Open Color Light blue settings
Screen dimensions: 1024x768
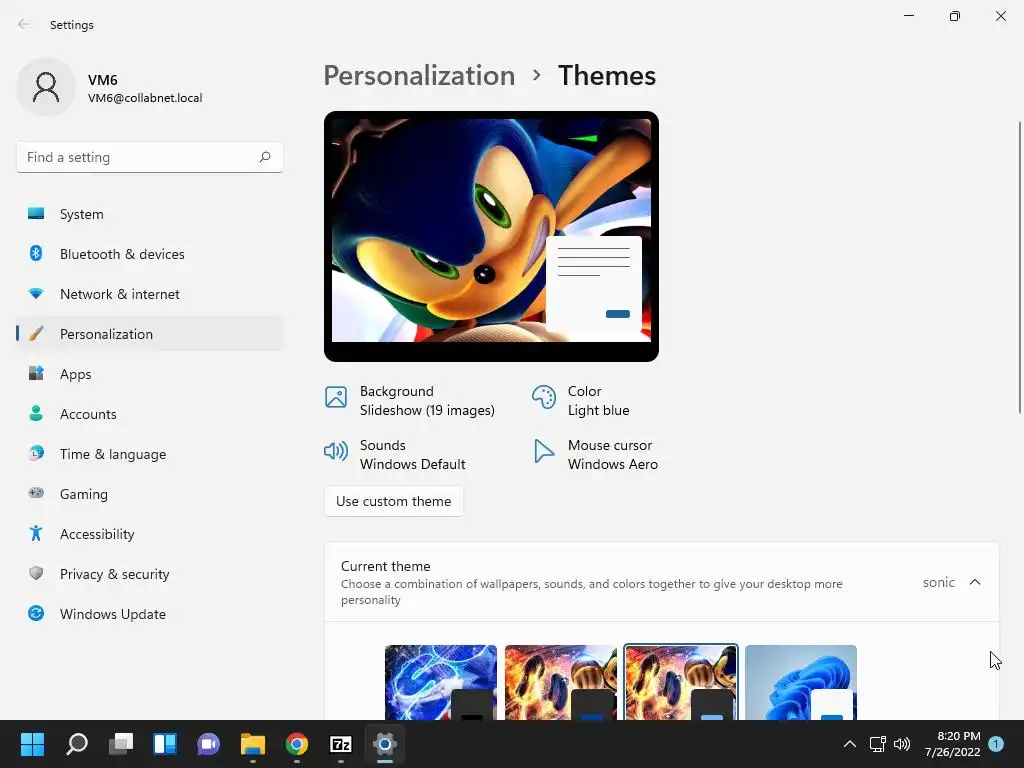pyautogui.click(x=581, y=400)
